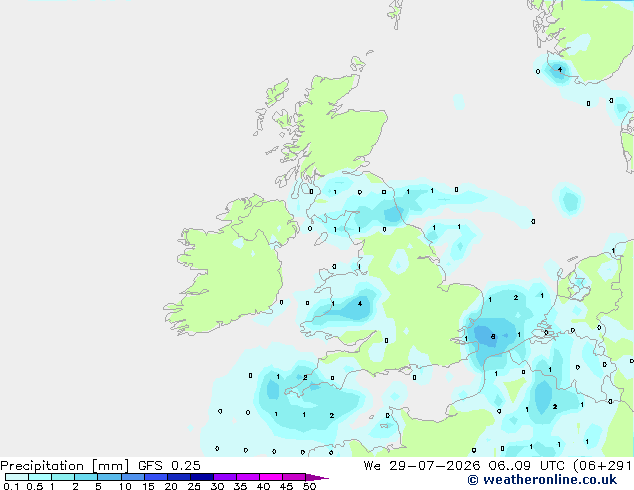Click the above-50 mm arrow at legend end

317,477
